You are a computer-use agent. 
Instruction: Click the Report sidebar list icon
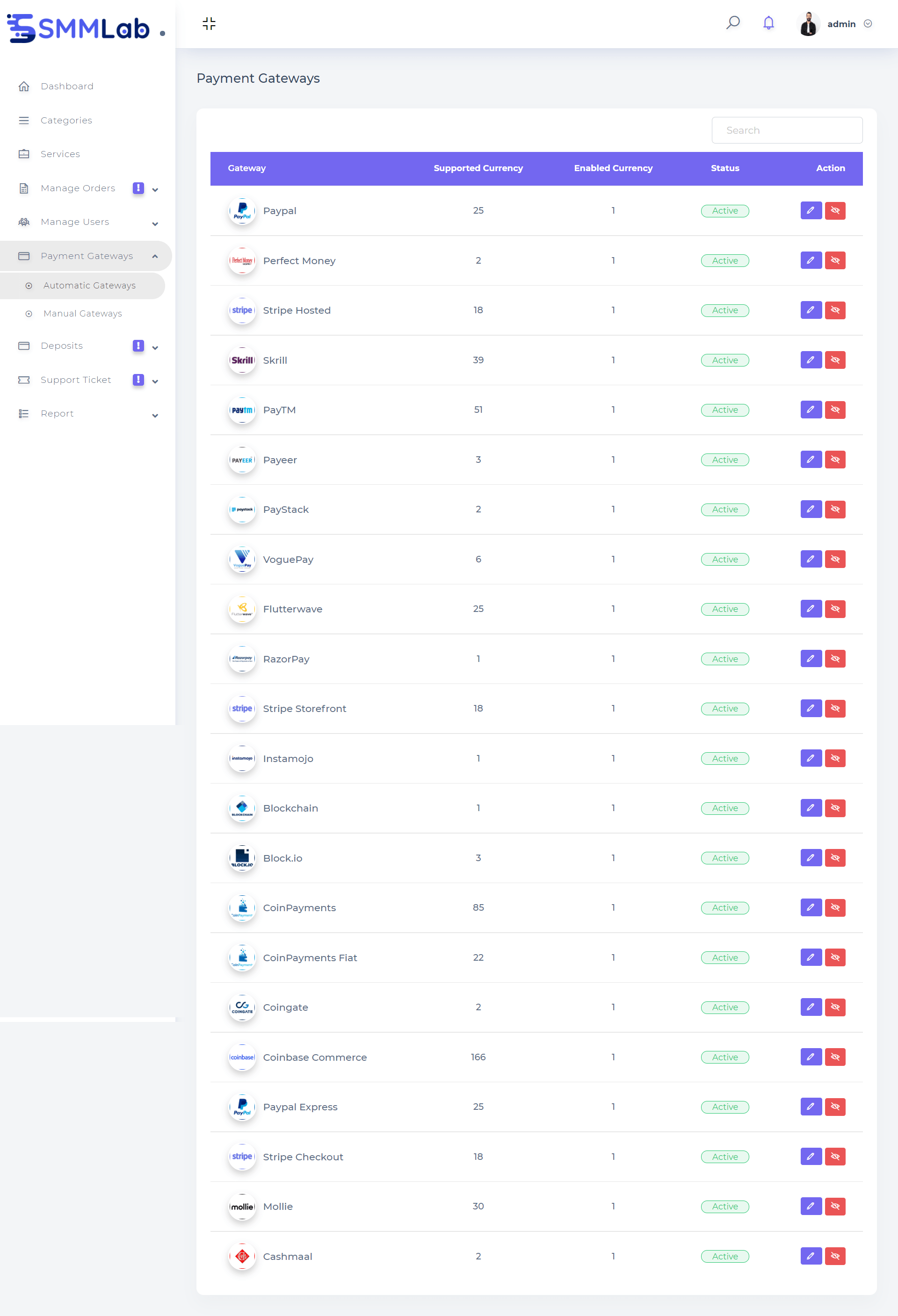click(x=24, y=414)
